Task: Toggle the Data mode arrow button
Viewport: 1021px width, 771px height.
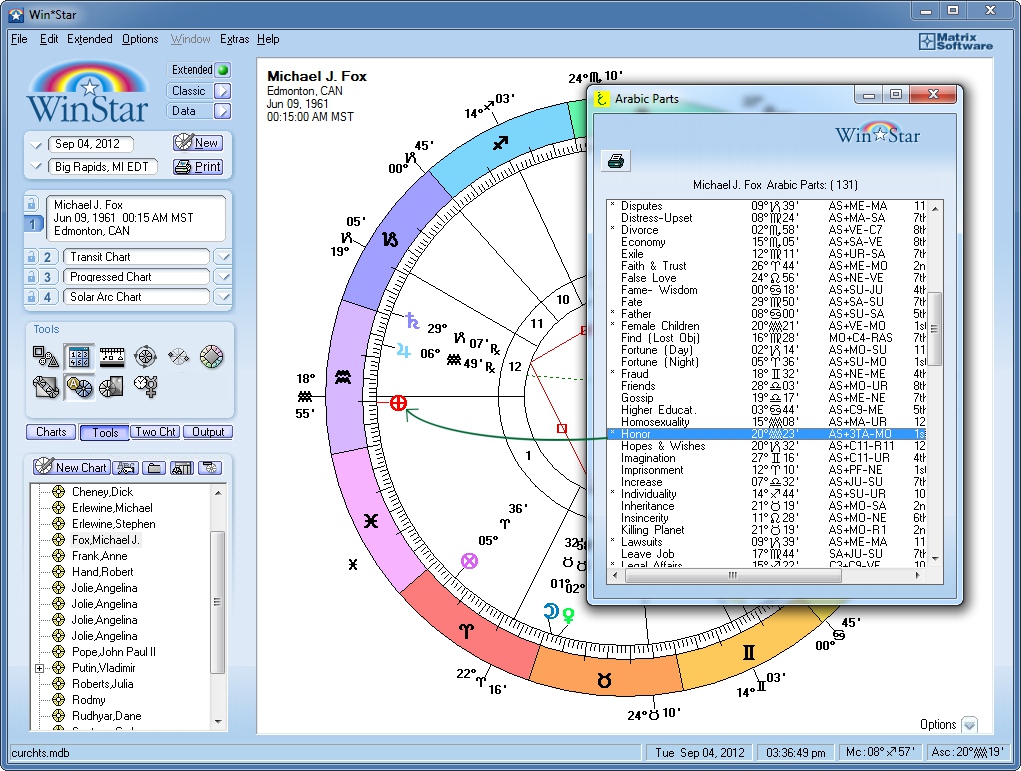Action: tap(223, 111)
